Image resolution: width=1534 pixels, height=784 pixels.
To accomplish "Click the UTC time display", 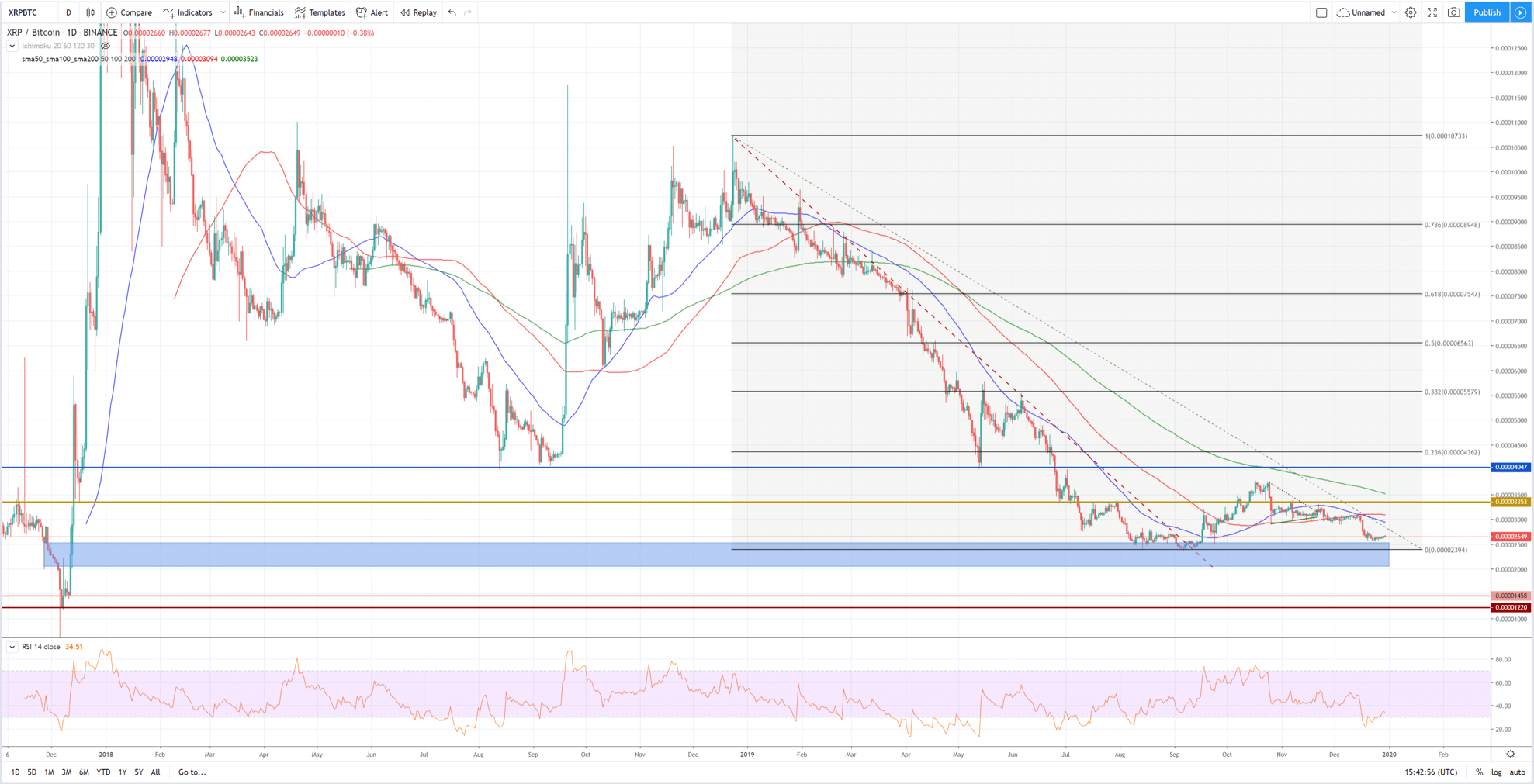I will click(x=1431, y=772).
